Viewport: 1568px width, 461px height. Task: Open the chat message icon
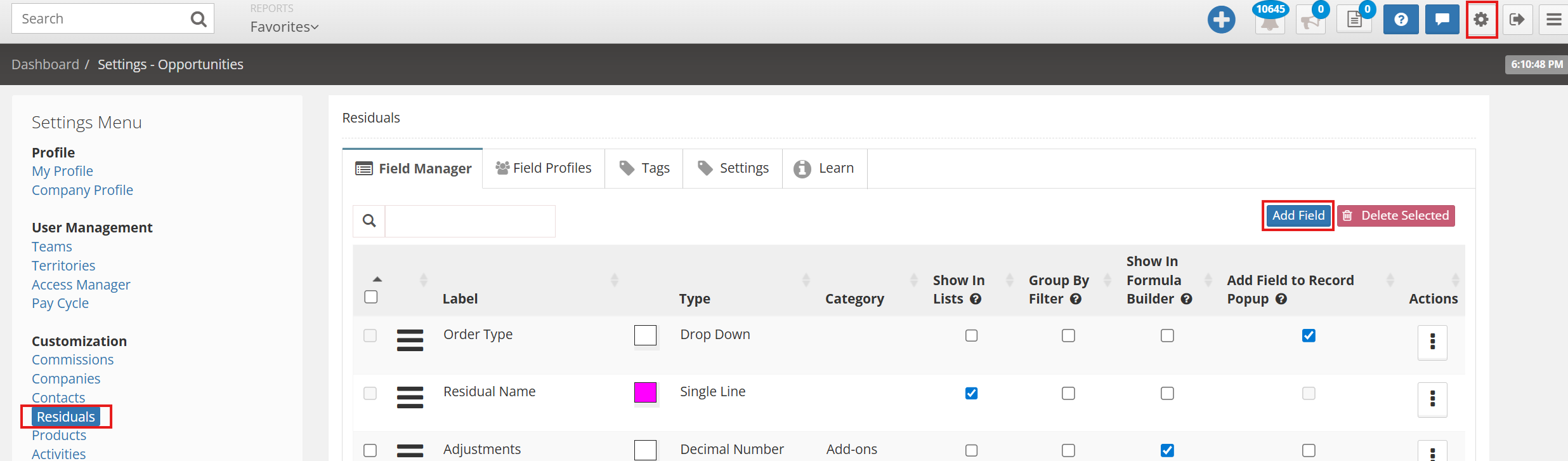pyautogui.click(x=1442, y=20)
